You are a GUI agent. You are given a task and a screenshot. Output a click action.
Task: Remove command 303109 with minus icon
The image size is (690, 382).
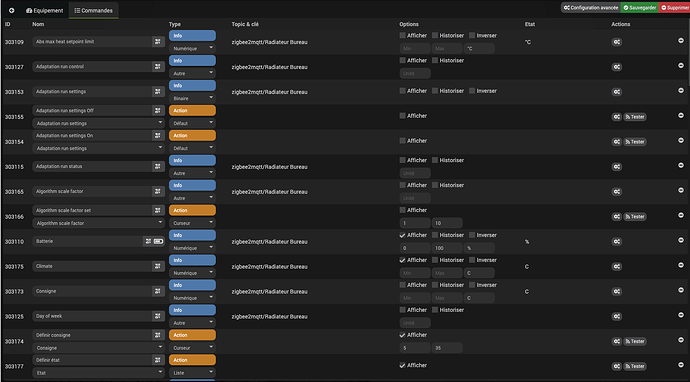tap(681, 40)
